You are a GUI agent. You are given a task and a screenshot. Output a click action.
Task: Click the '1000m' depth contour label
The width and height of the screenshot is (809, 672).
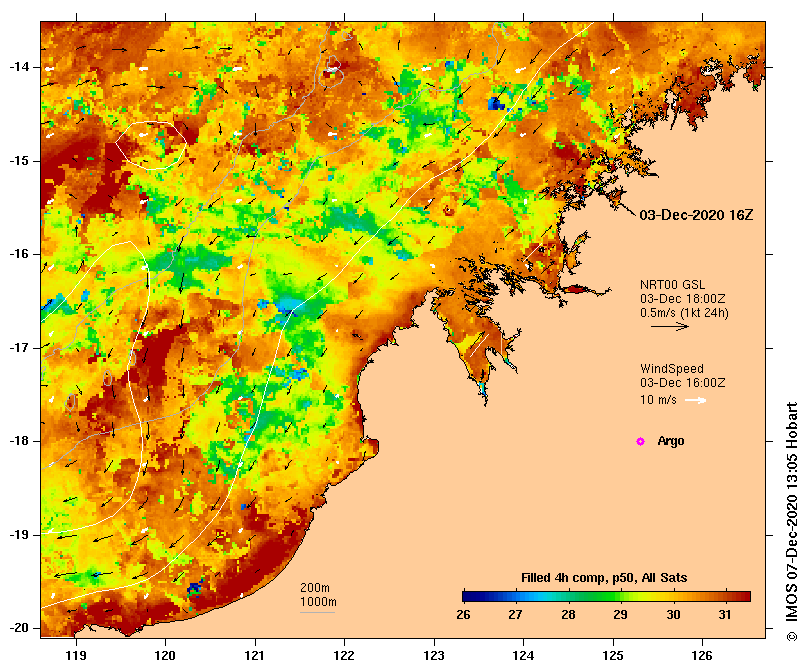[x=318, y=602]
